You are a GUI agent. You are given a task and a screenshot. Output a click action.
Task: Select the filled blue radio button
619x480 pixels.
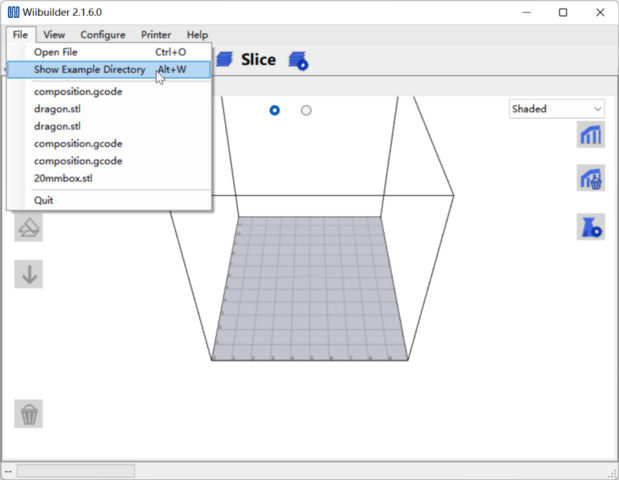pos(275,110)
